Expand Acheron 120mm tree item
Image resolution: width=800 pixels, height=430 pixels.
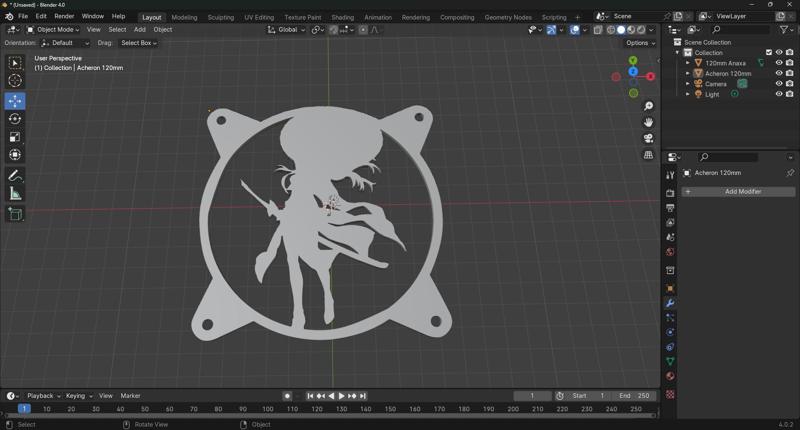point(688,73)
